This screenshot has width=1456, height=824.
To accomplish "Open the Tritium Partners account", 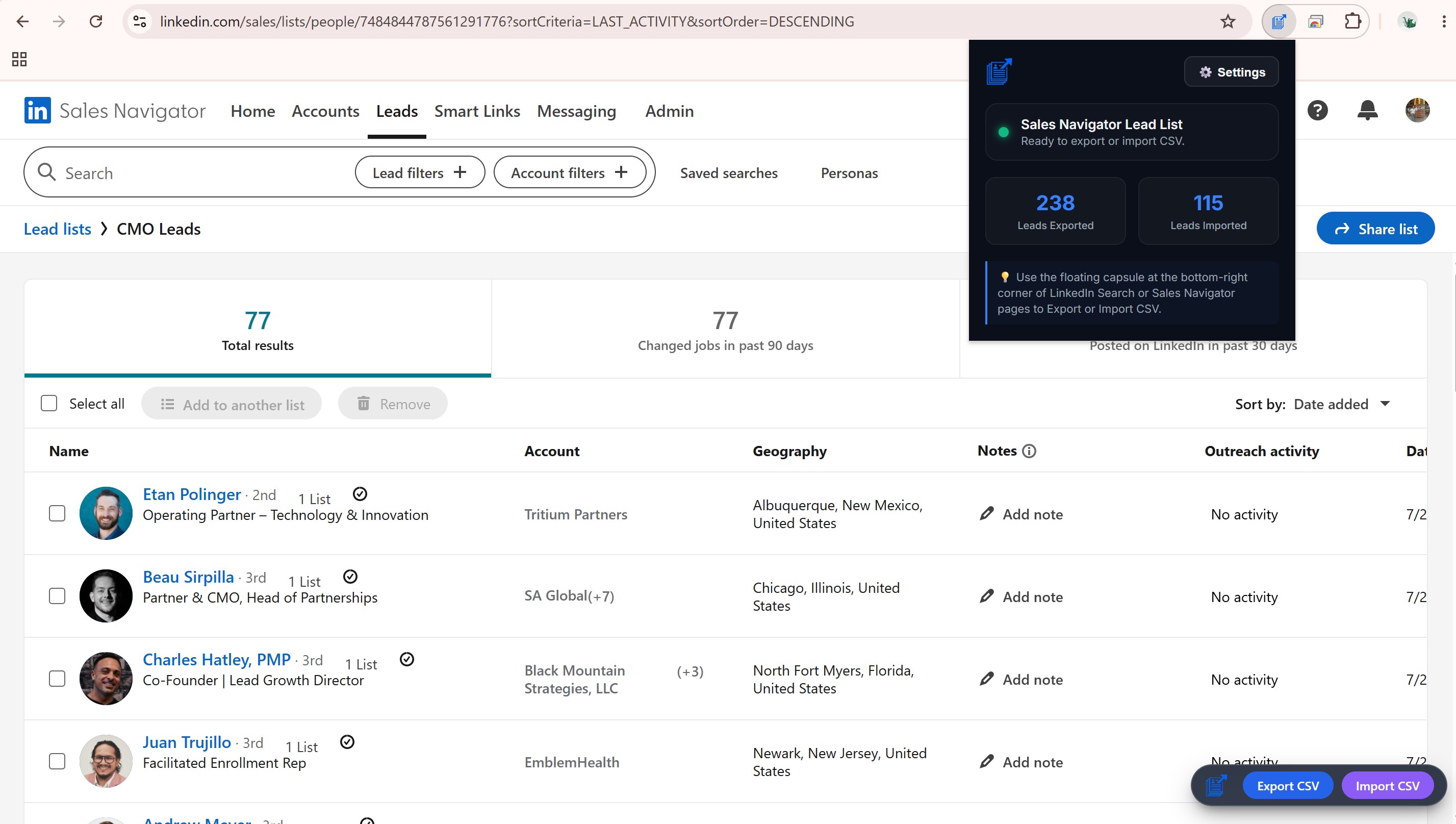I will [576, 514].
